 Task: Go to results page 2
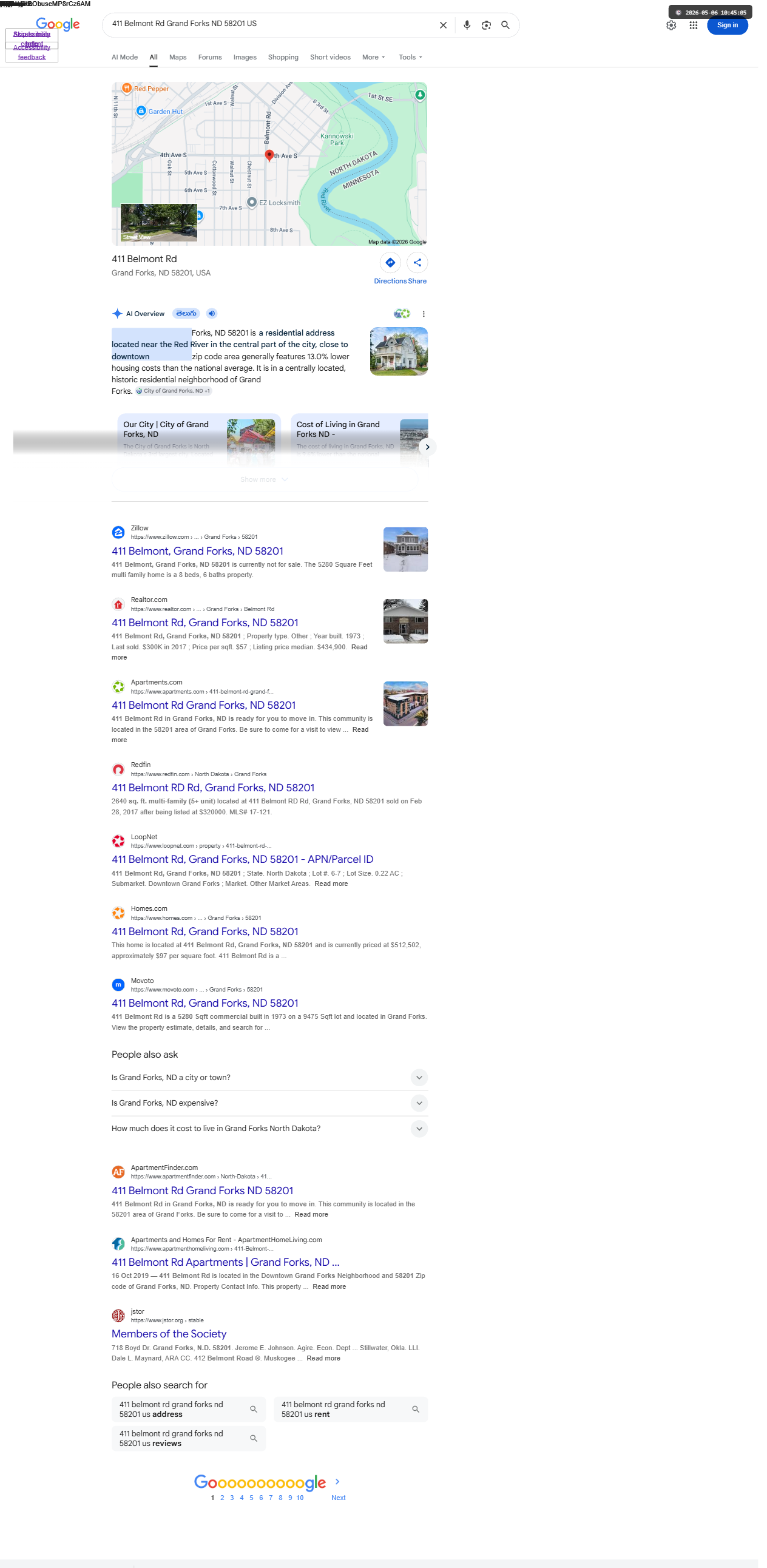tap(222, 1498)
